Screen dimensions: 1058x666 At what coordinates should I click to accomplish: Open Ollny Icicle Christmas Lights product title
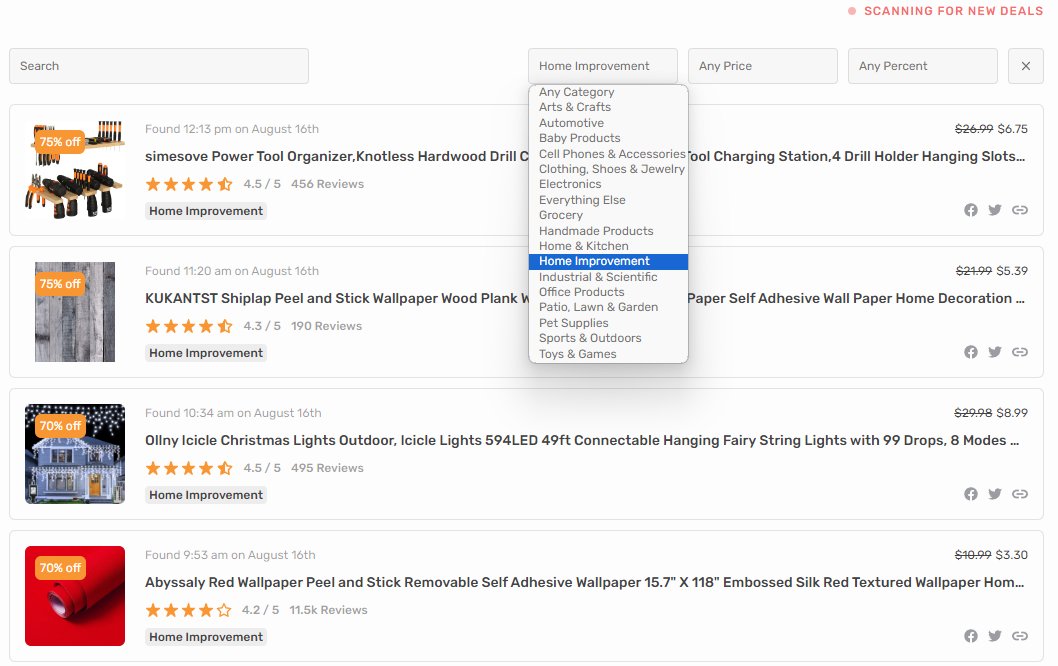point(582,440)
